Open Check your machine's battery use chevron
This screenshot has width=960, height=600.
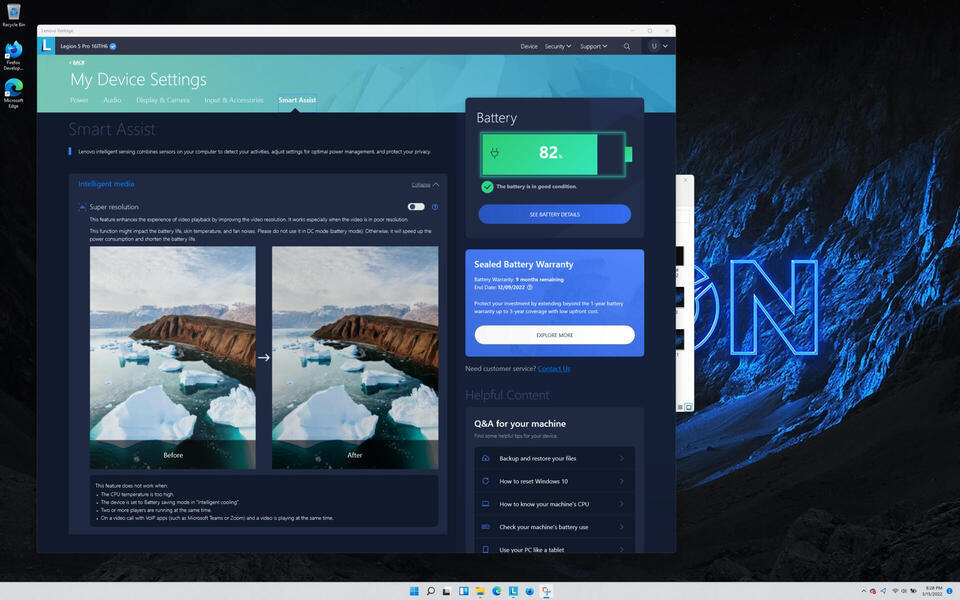pyautogui.click(x=621, y=527)
